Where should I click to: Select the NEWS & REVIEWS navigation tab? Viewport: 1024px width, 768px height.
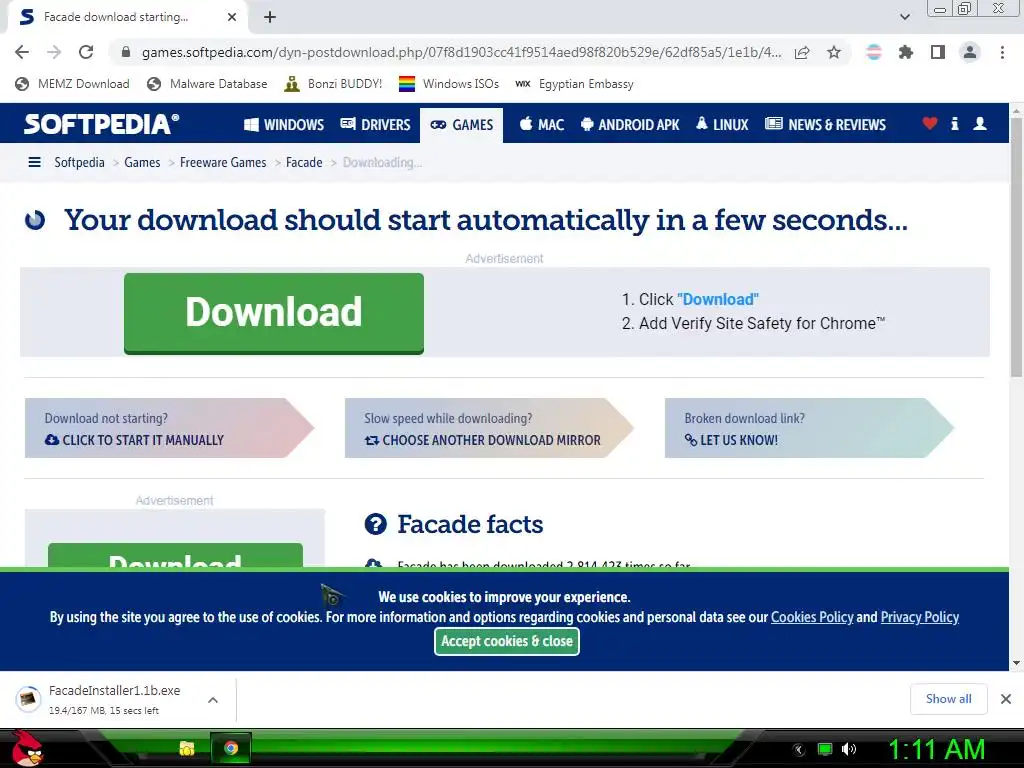coord(825,124)
